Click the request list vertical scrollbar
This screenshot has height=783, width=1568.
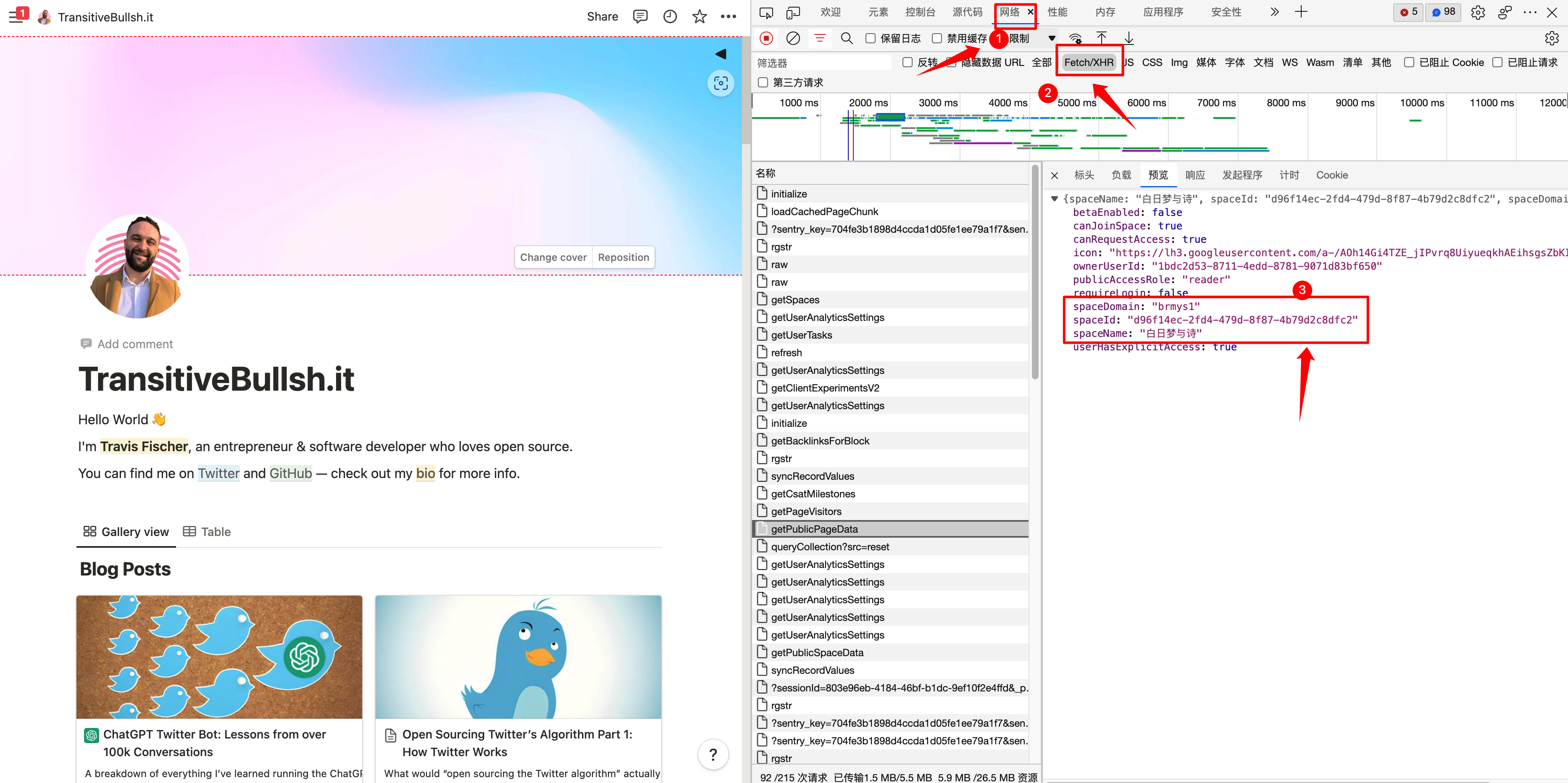(x=1035, y=272)
